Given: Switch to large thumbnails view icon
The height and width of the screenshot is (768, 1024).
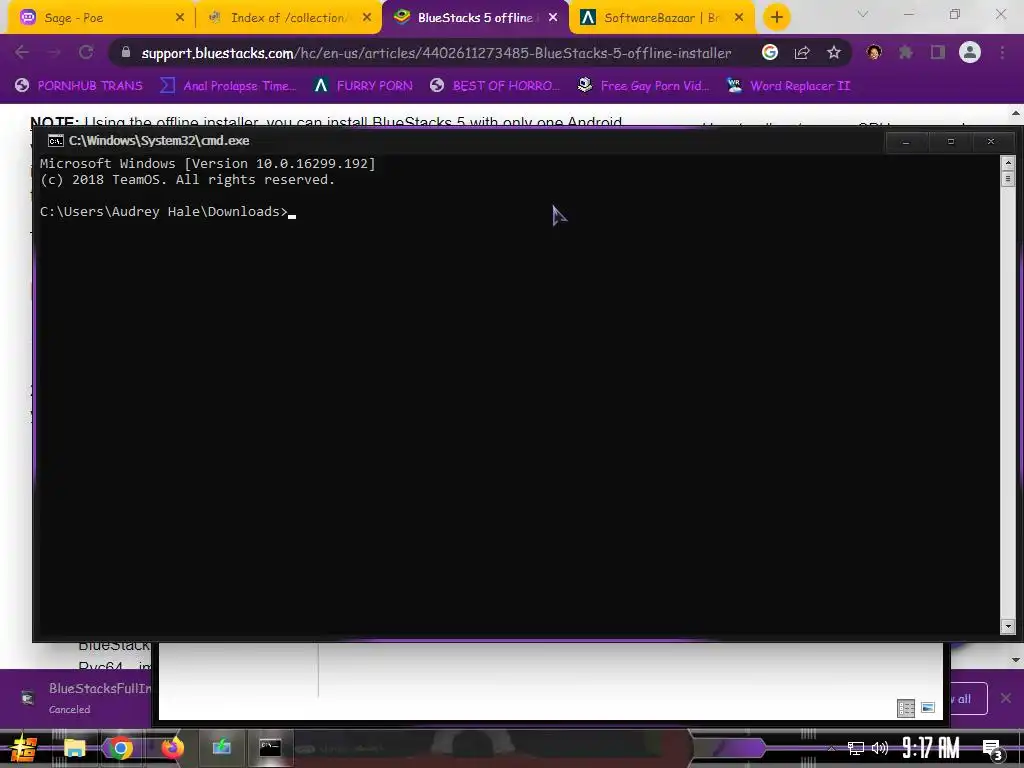Looking at the screenshot, I should 928,708.
